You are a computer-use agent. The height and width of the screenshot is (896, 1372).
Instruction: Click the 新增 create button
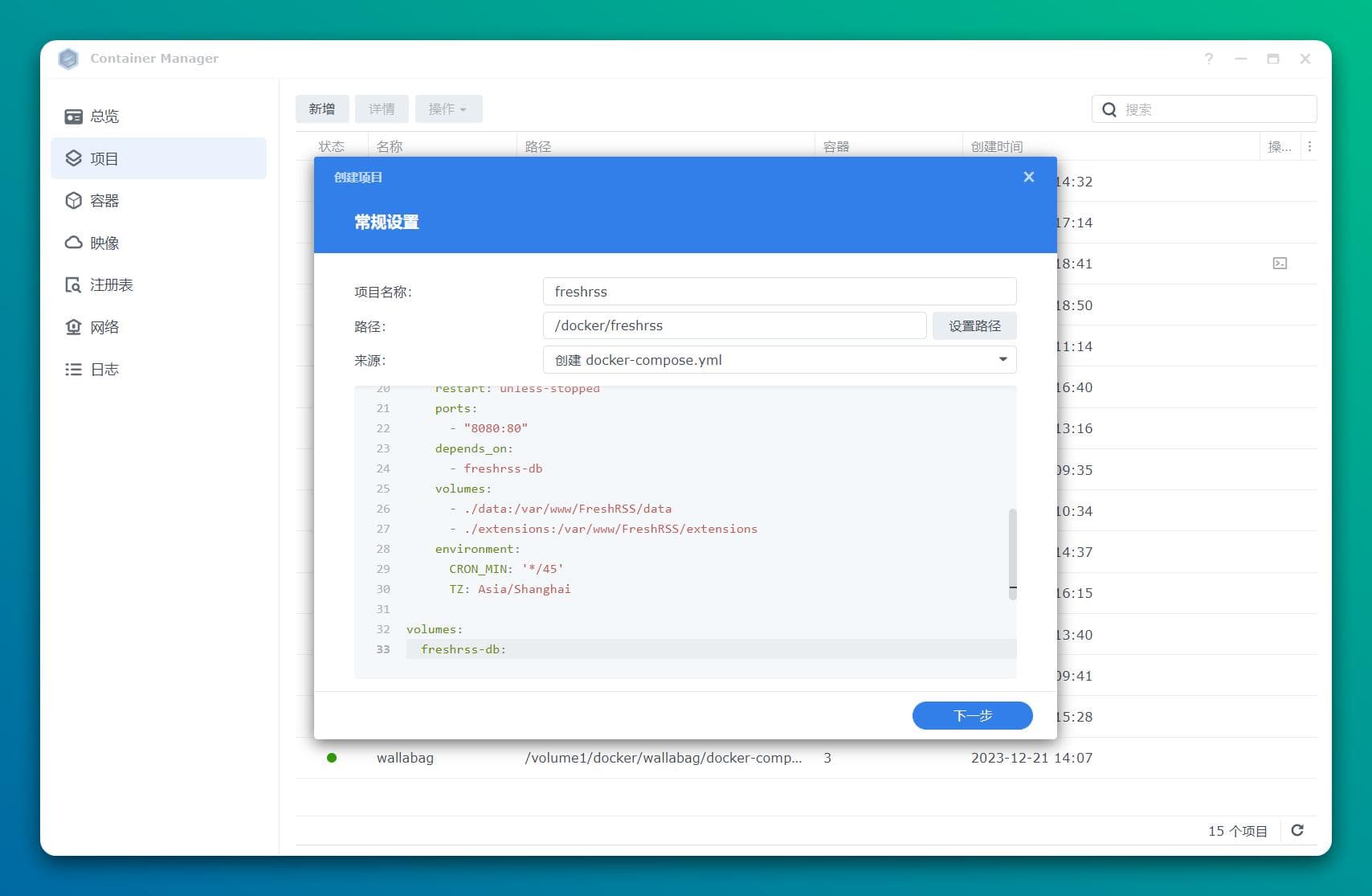[x=322, y=109]
